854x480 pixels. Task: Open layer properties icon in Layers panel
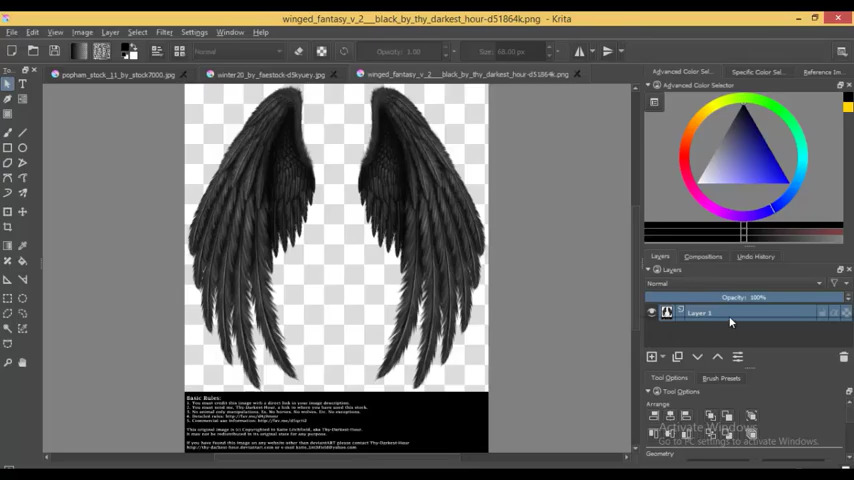coord(738,357)
